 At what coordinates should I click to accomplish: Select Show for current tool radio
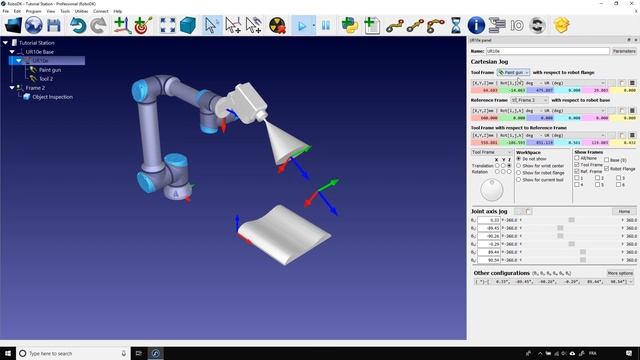pyautogui.click(x=519, y=180)
